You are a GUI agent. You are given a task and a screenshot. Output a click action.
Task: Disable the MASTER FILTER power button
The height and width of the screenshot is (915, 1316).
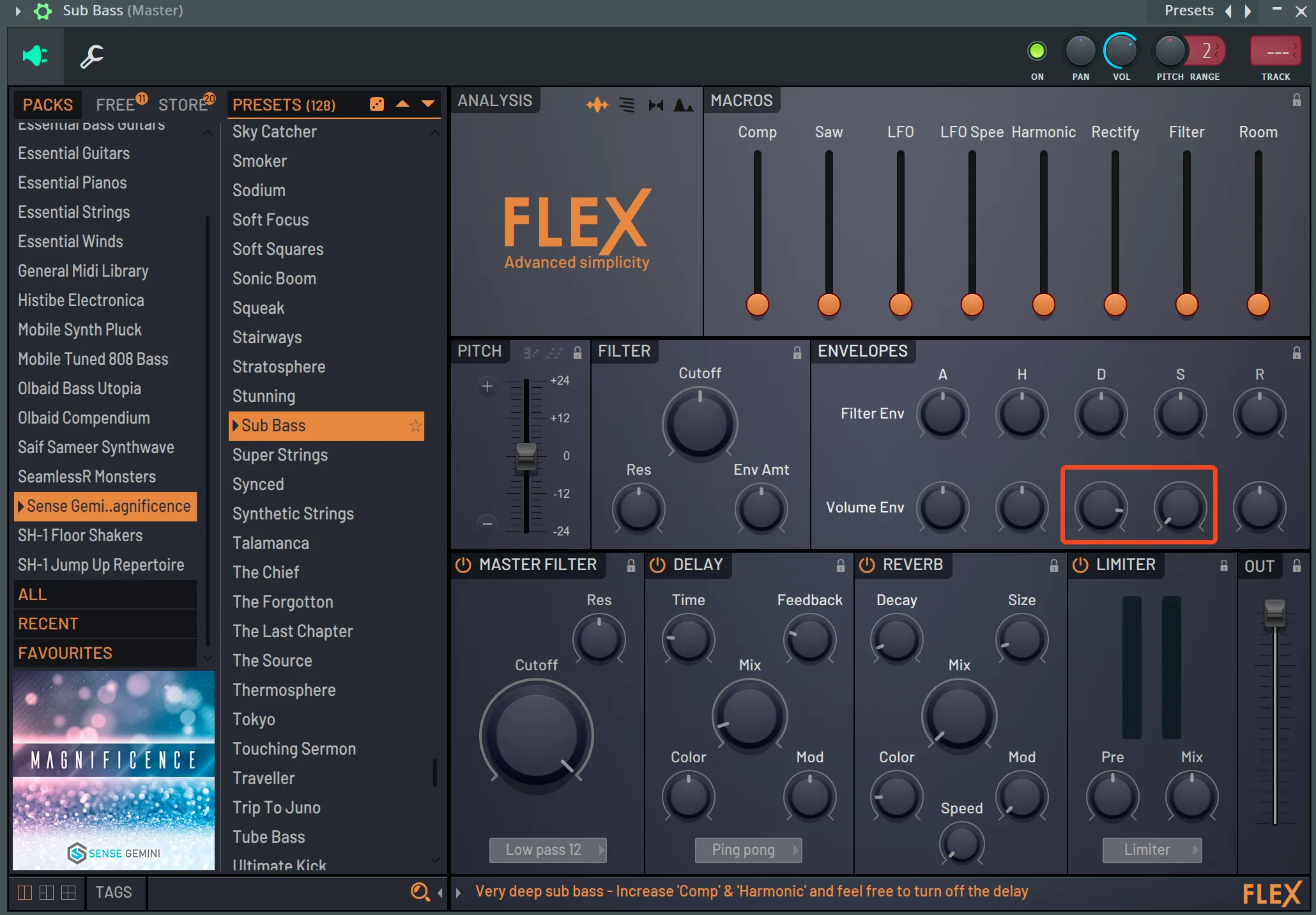[463, 565]
